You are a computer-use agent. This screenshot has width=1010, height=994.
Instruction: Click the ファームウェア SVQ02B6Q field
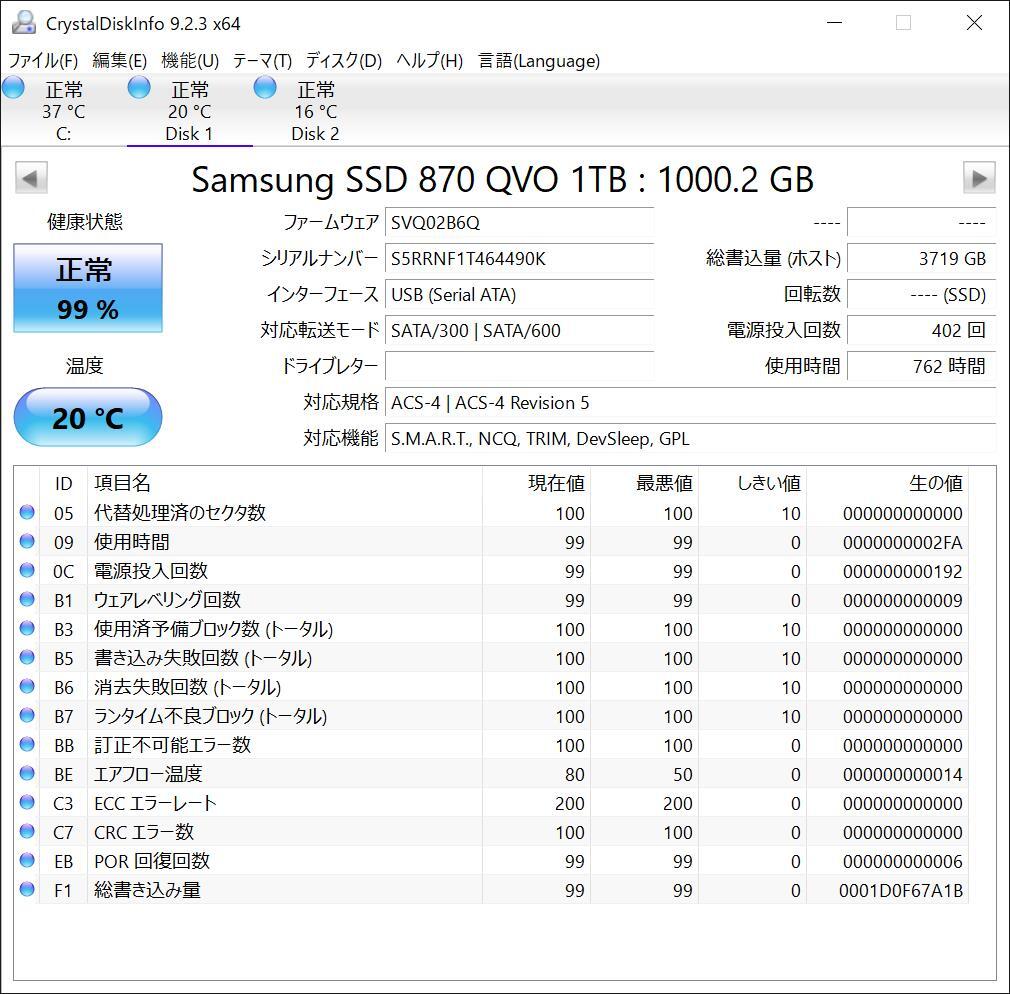coord(519,223)
